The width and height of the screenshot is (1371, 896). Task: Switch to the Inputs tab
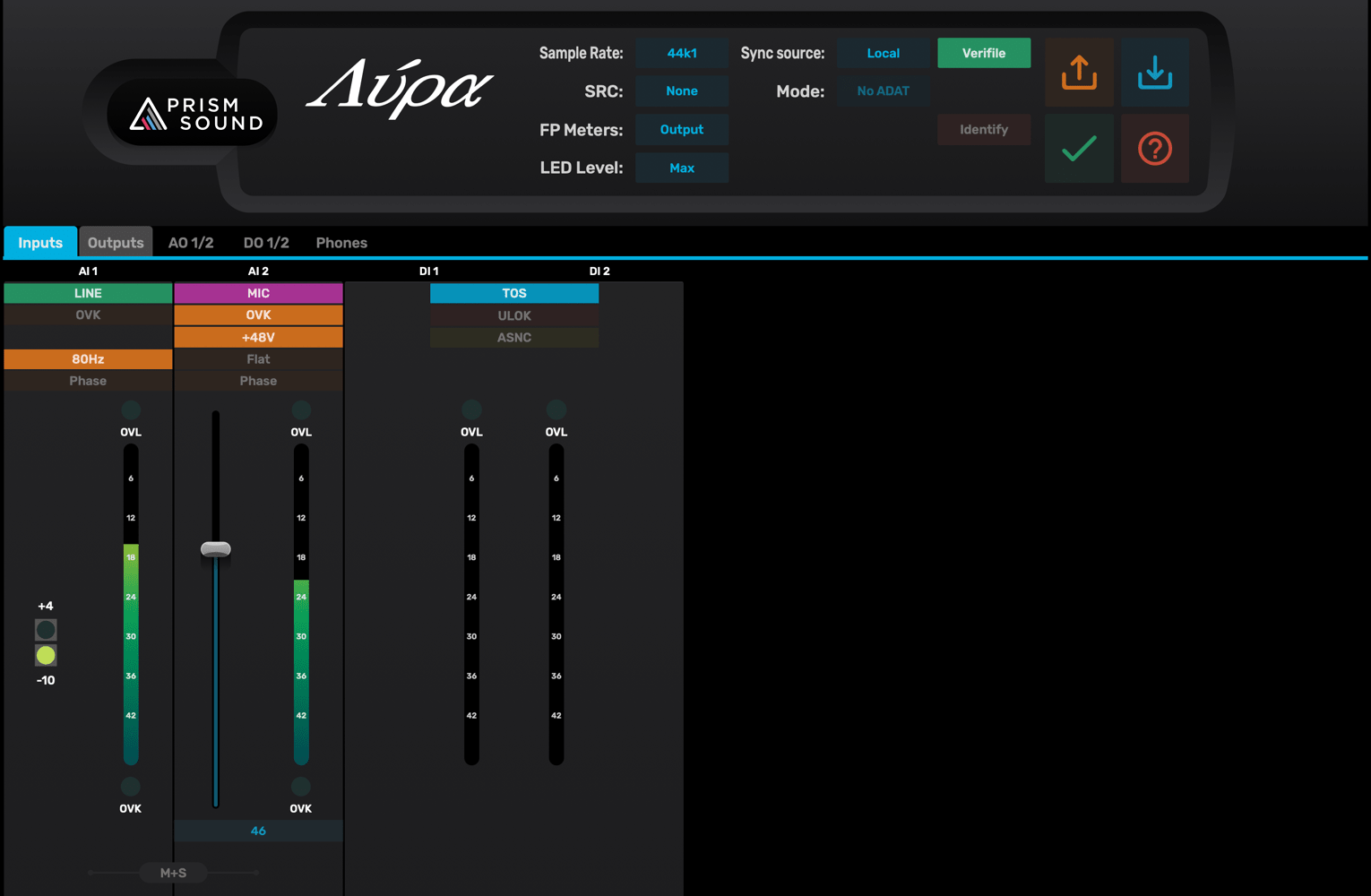tap(40, 242)
